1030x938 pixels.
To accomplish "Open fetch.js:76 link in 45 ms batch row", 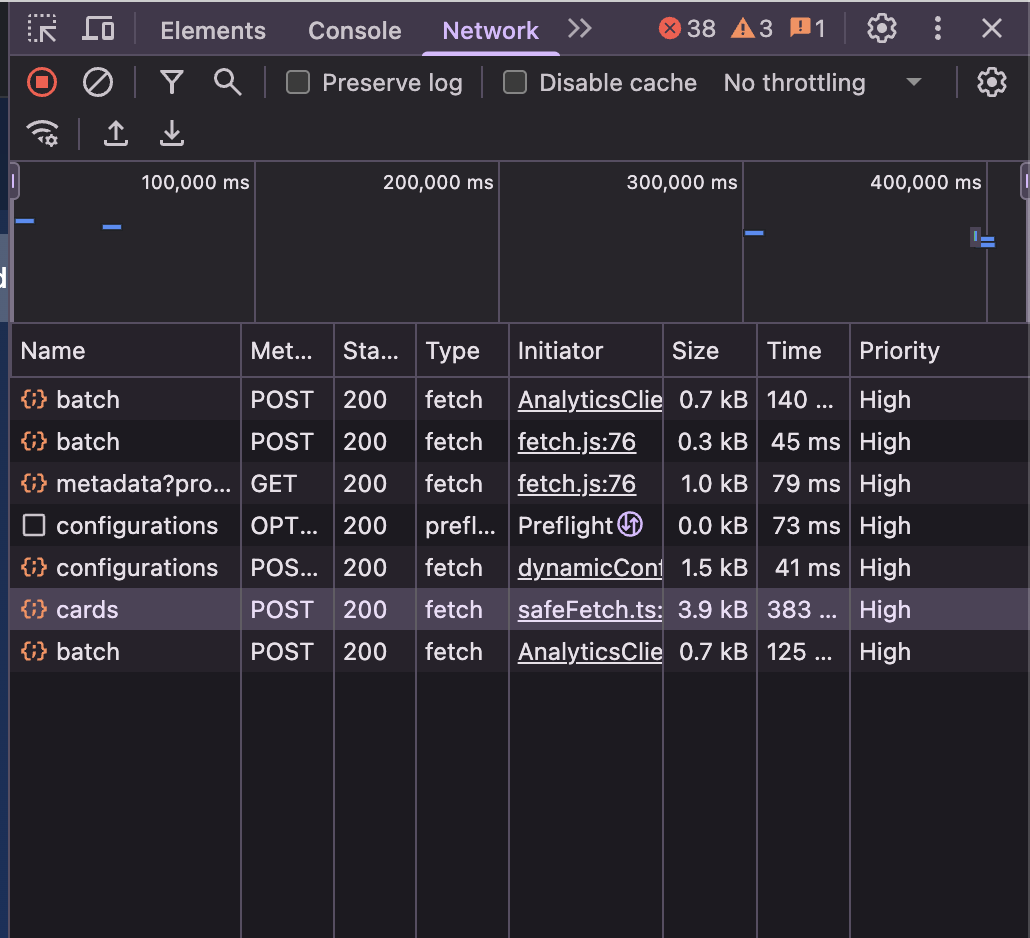I will (577, 441).
